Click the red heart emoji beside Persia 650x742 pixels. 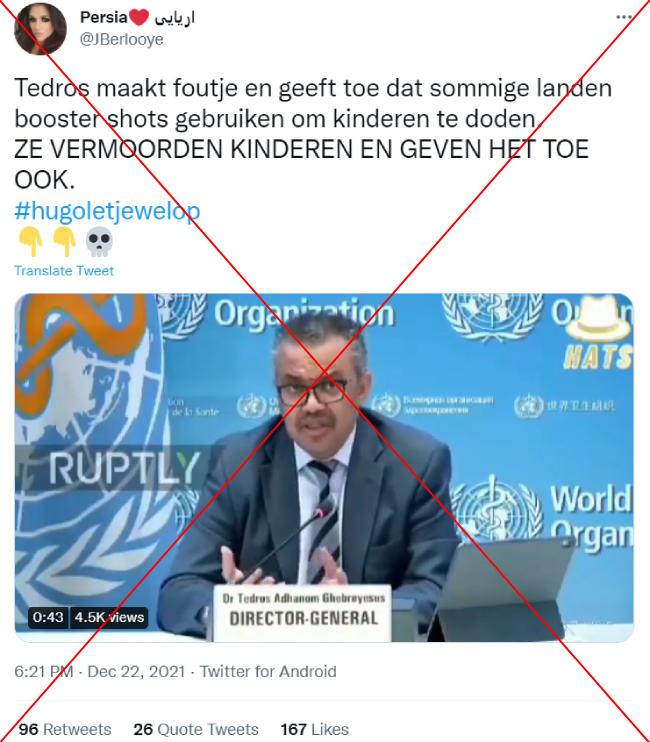click(x=139, y=18)
